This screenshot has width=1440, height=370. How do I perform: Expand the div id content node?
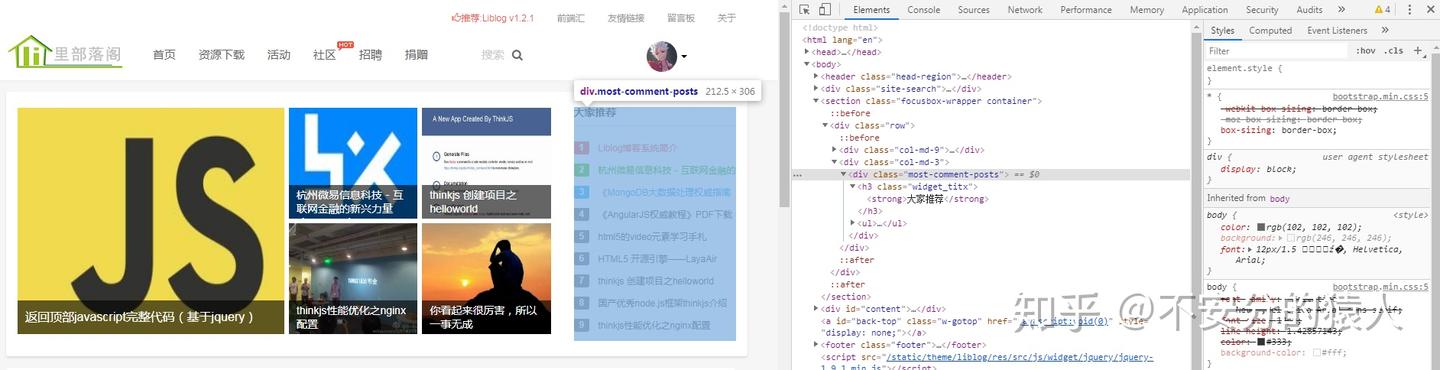[817, 309]
